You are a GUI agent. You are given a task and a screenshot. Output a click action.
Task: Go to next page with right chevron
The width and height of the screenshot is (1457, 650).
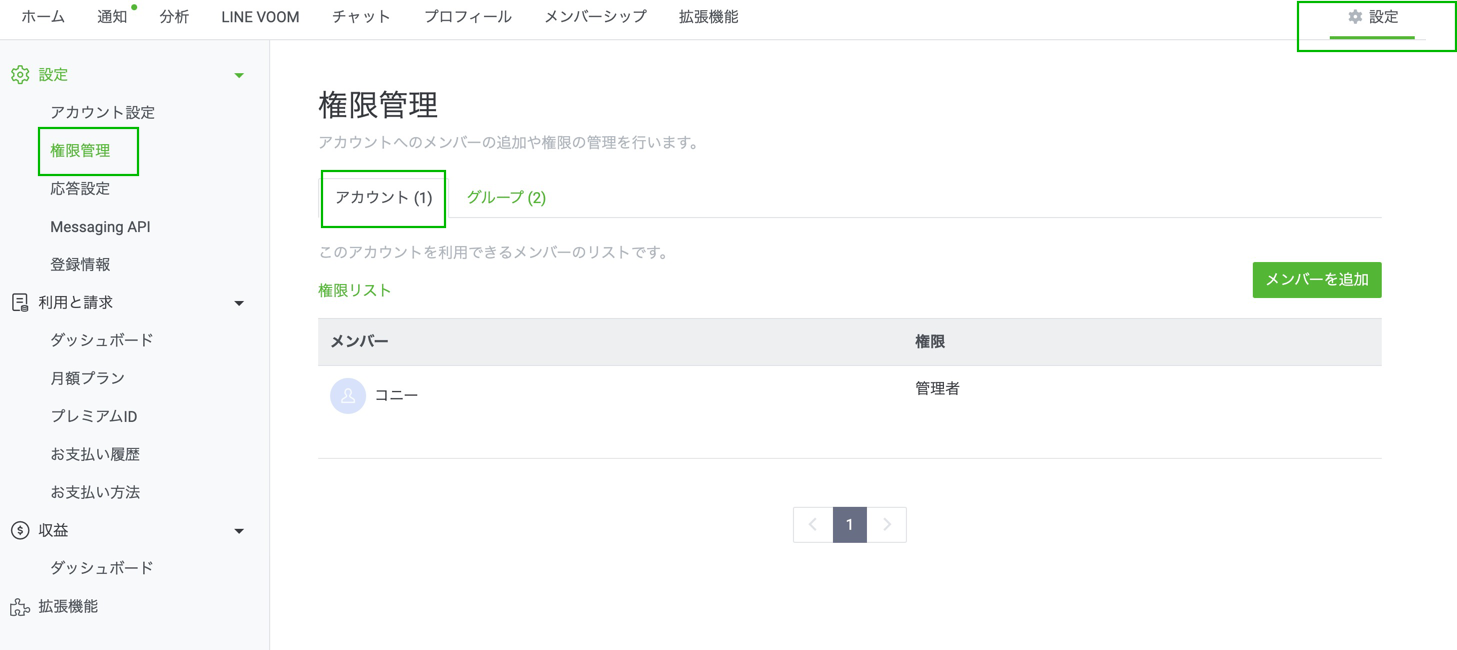(887, 525)
